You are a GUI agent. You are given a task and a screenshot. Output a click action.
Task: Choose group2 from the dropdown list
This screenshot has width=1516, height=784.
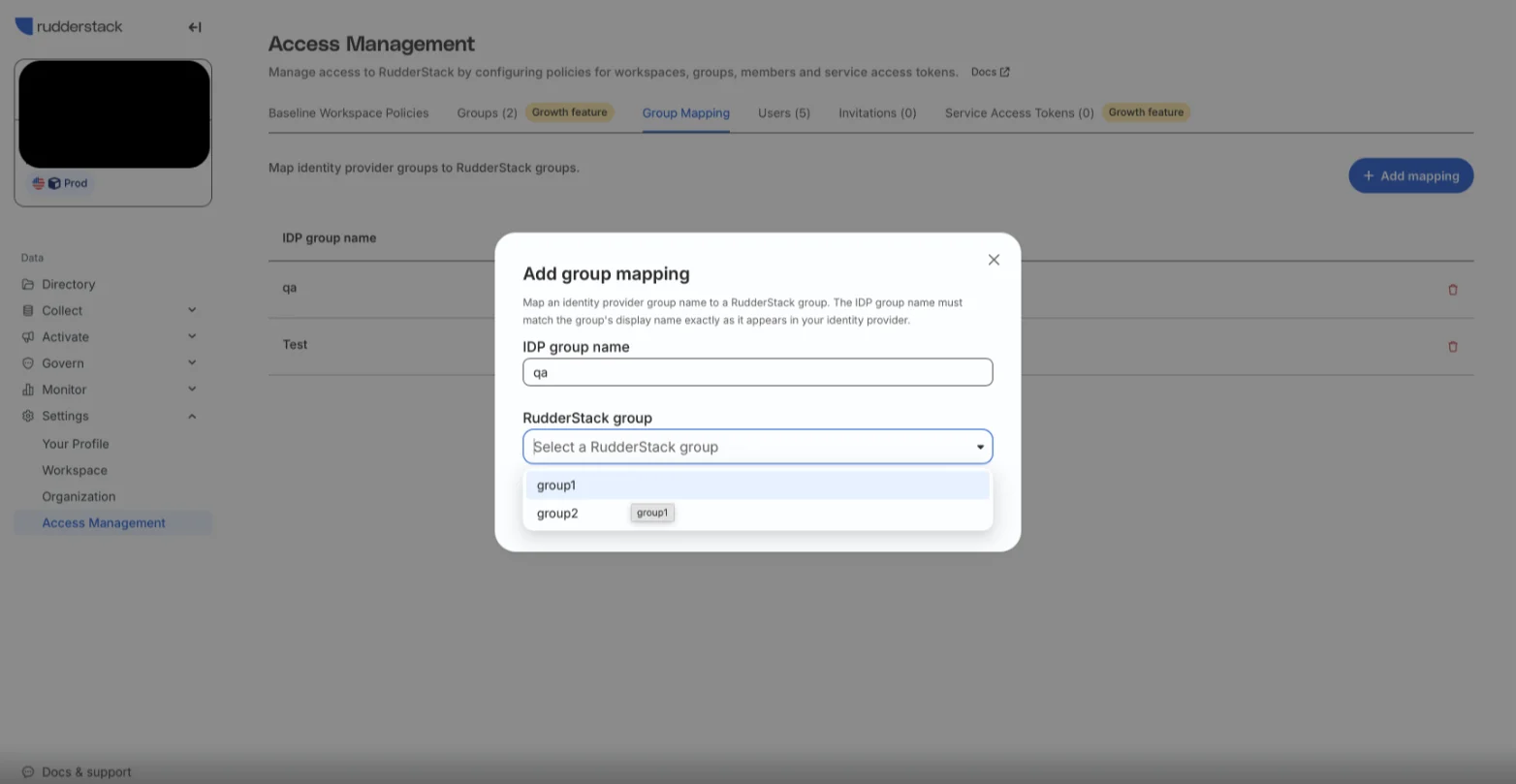coord(758,514)
